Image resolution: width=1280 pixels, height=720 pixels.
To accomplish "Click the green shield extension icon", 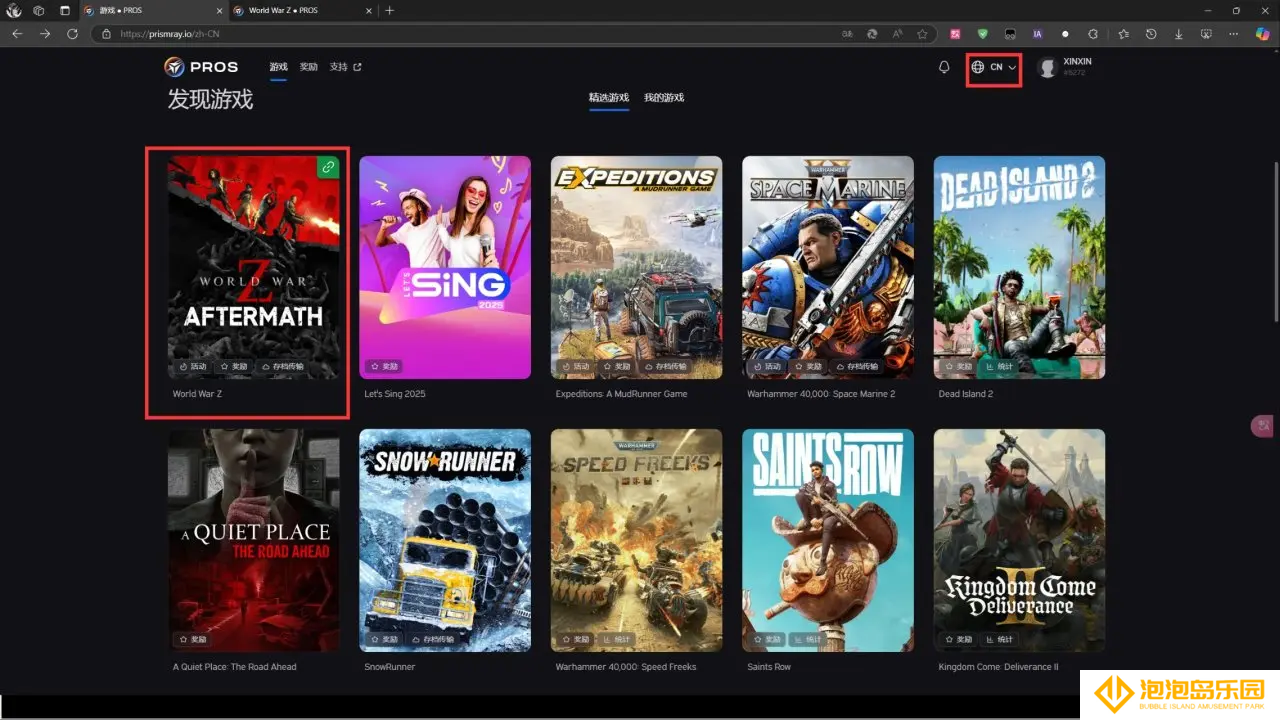I will 982,33.
